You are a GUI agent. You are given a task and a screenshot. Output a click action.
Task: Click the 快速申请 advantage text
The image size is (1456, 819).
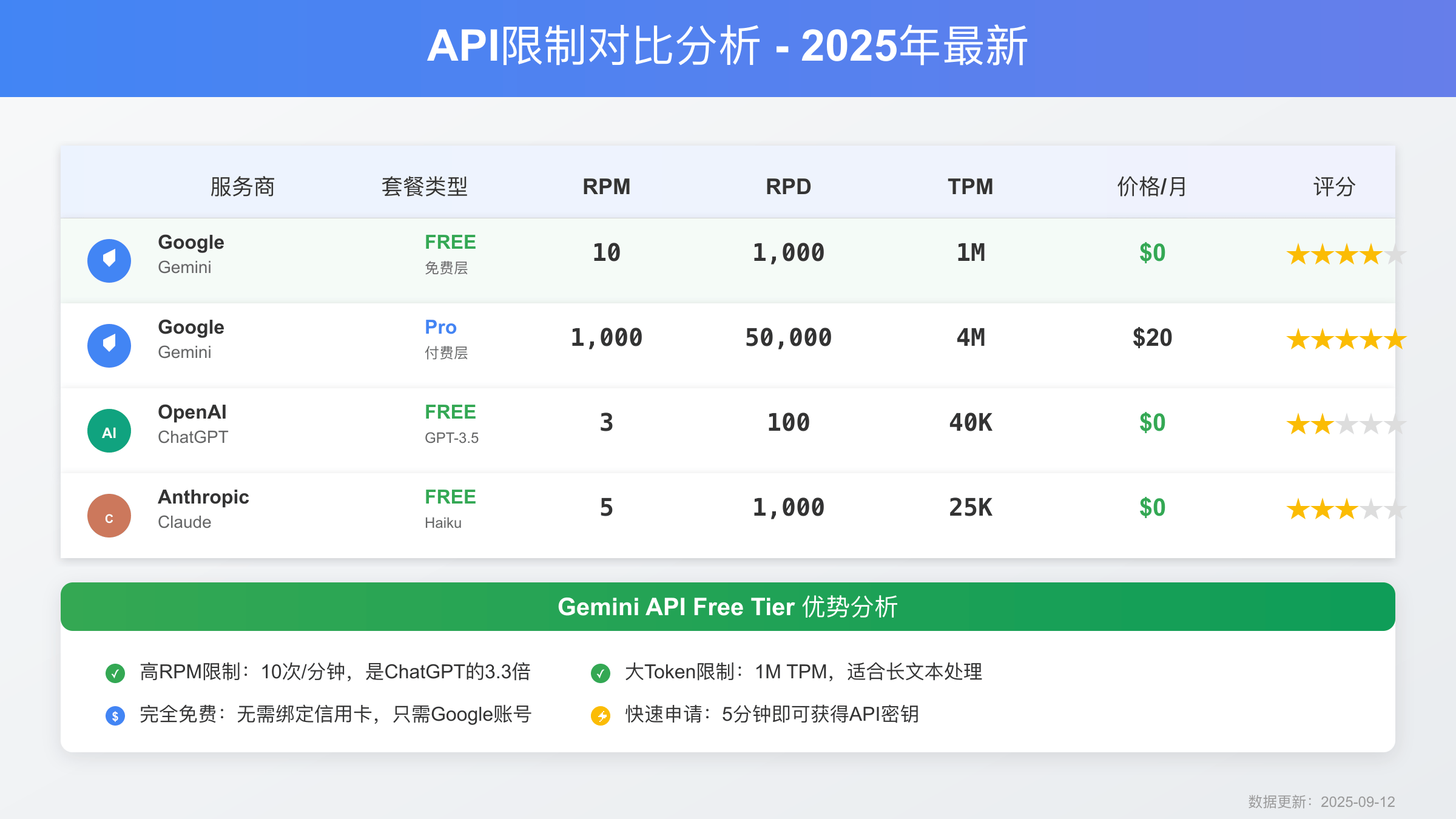[772, 715]
